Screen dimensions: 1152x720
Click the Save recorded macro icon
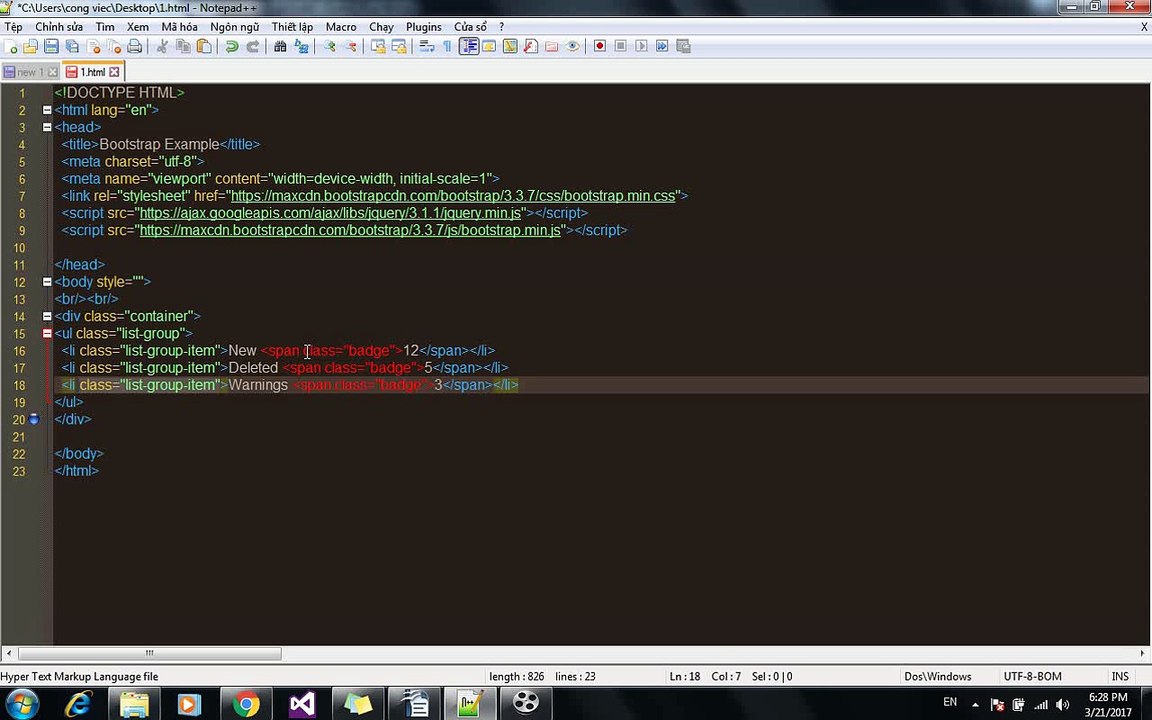pos(683,46)
